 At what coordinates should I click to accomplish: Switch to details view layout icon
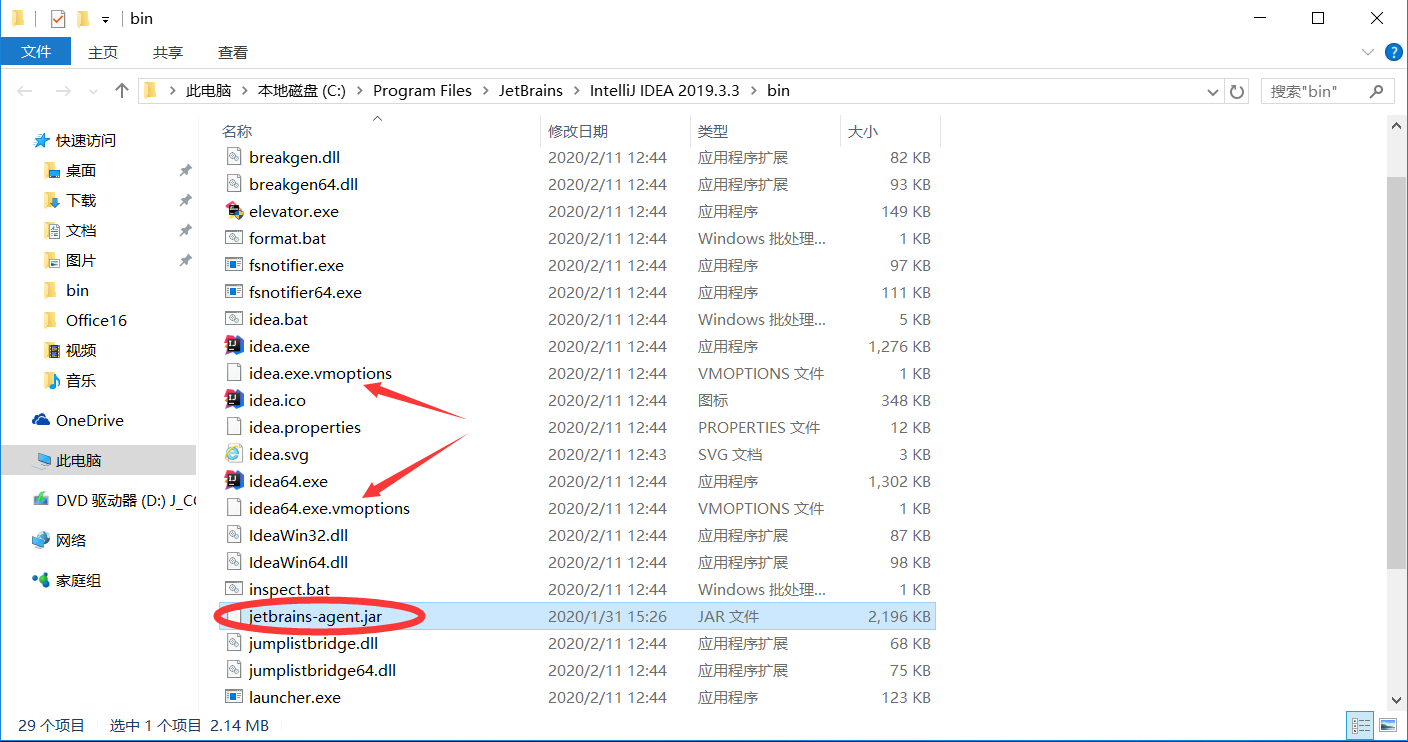1360,725
